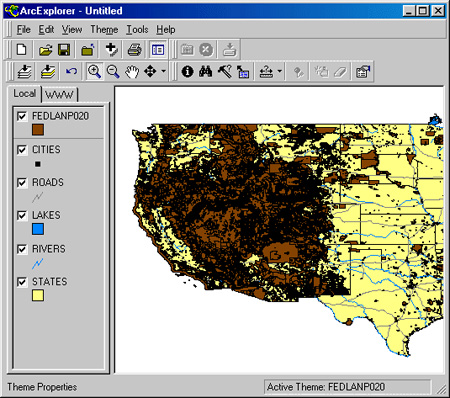Screen dimensions: 450x398
Task: Uncheck the STATES theme checkbox
Action: pos(22,282)
